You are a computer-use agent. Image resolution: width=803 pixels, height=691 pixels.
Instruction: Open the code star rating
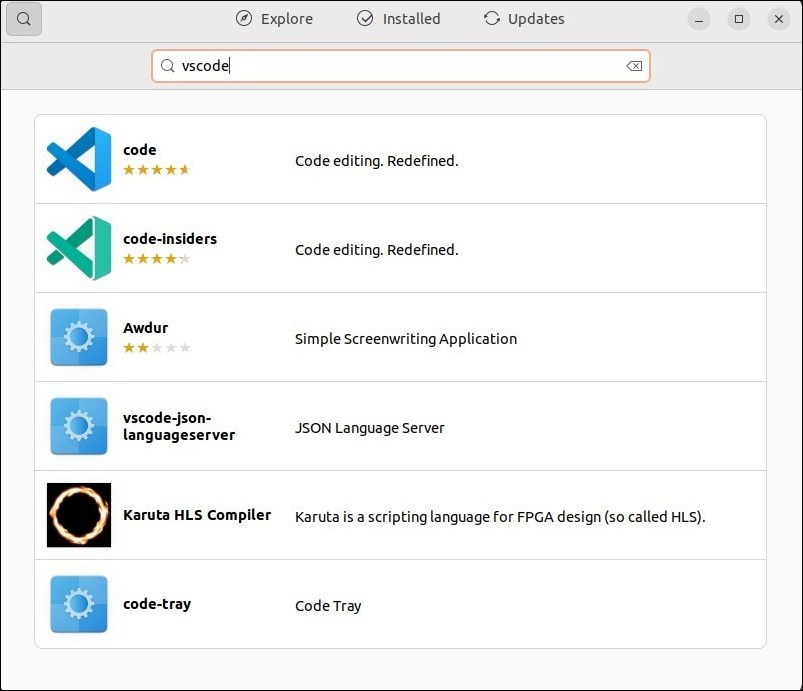click(157, 170)
